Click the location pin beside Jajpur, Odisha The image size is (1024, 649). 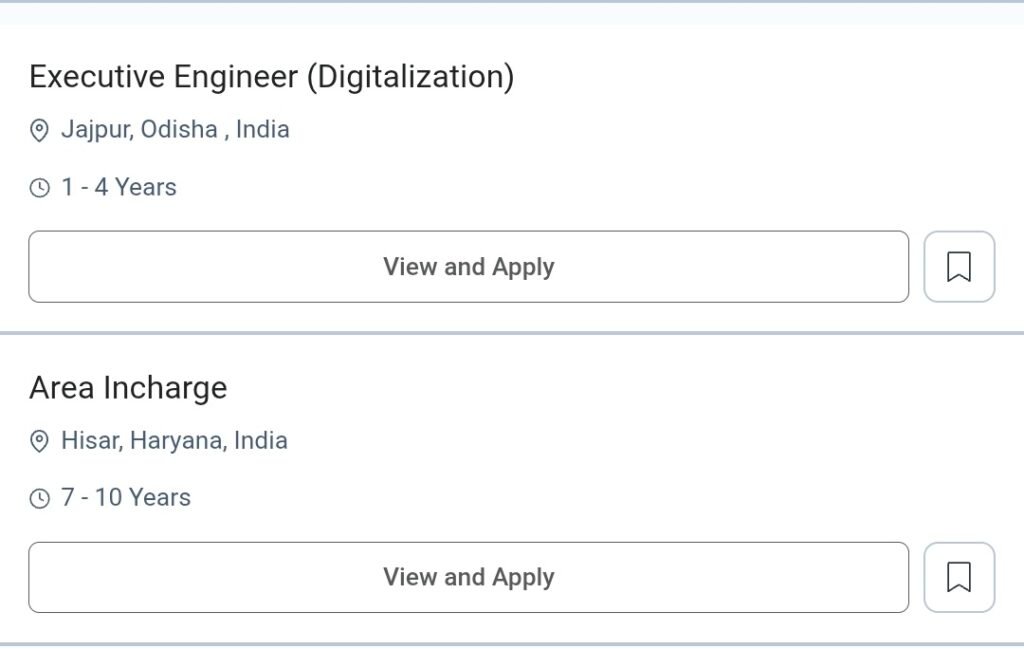click(x=40, y=131)
